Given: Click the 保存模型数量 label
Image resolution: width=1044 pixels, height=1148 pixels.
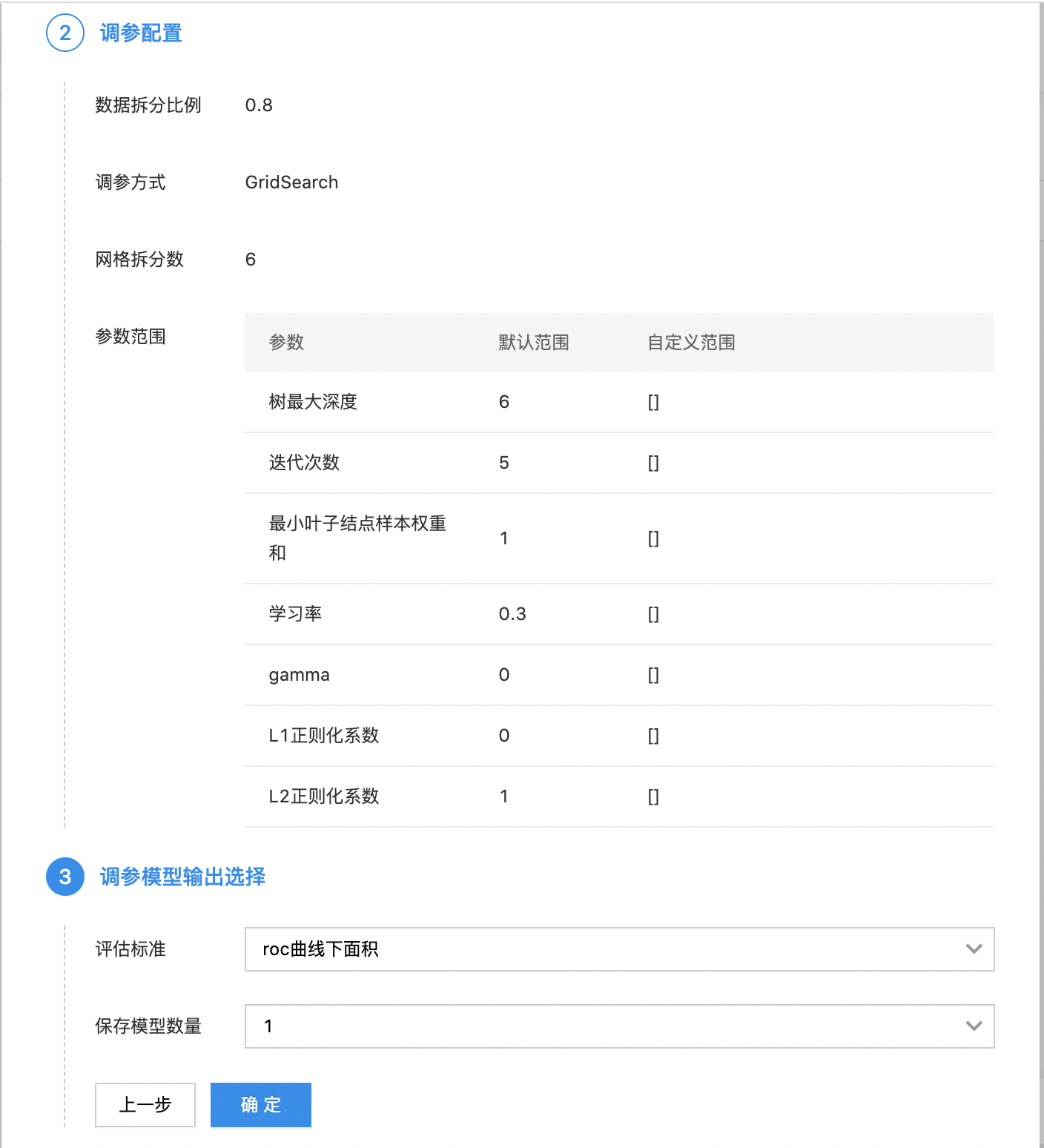Looking at the screenshot, I should click(148, 1026).
